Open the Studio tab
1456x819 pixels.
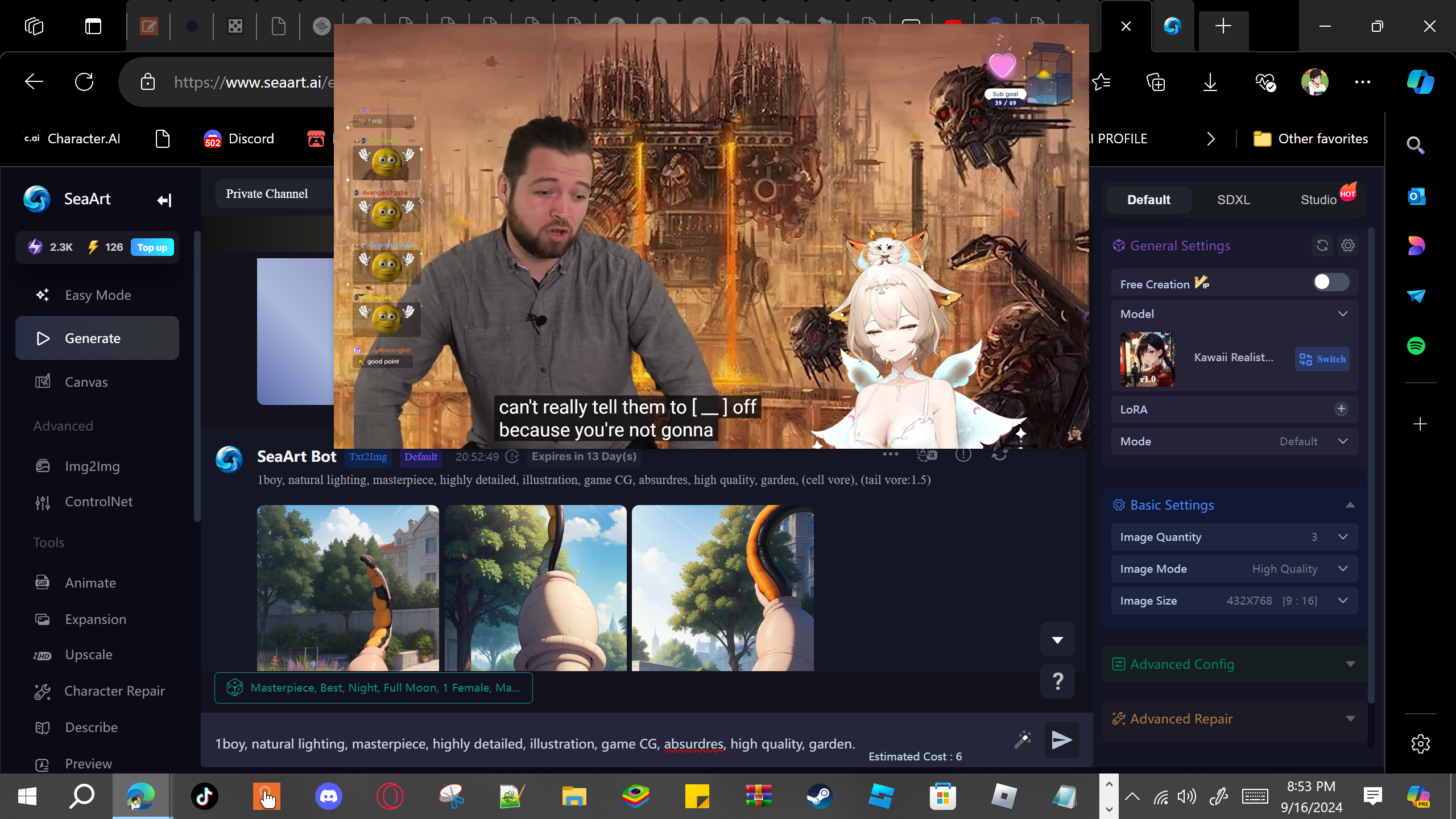point(1319,200)
